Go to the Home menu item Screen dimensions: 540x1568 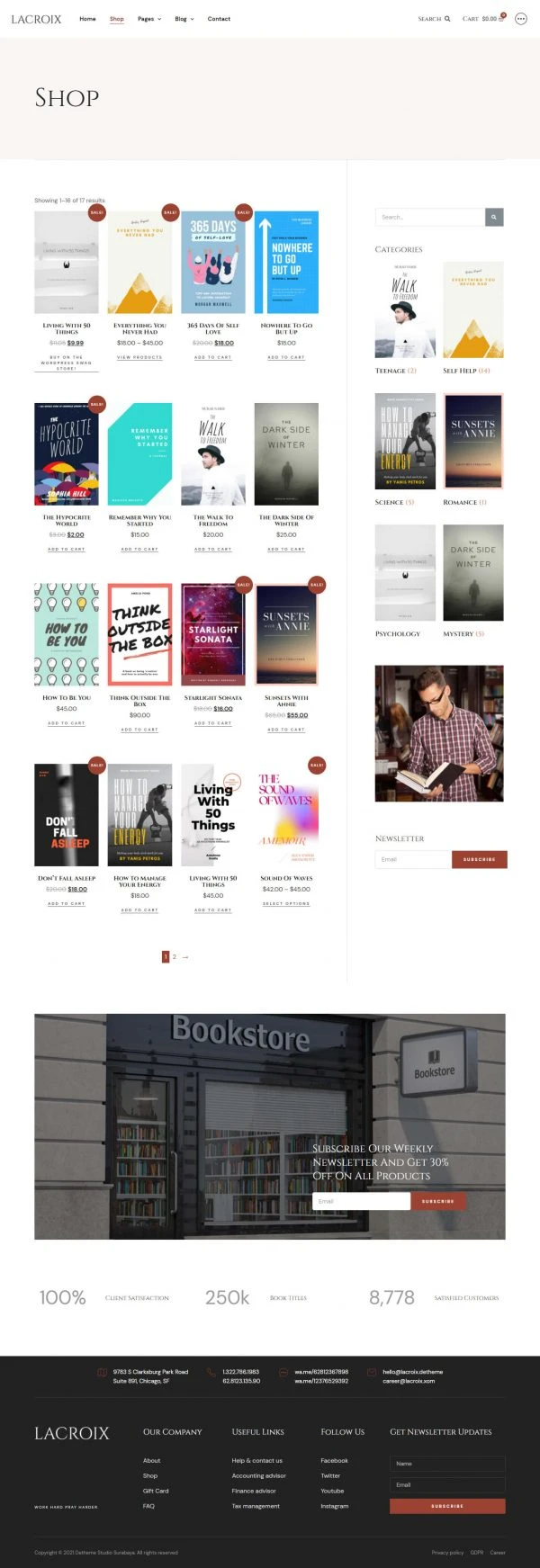tap(87, 19)
